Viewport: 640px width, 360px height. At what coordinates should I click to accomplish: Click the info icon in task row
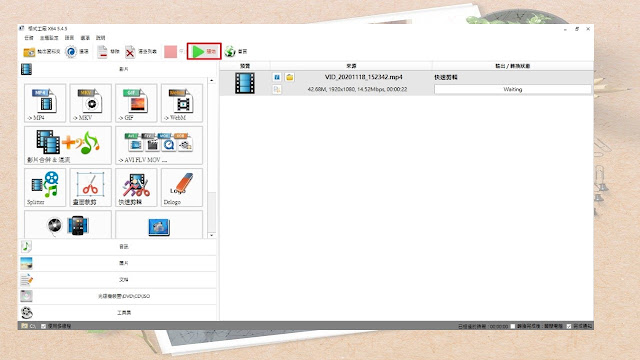[277, 77]
